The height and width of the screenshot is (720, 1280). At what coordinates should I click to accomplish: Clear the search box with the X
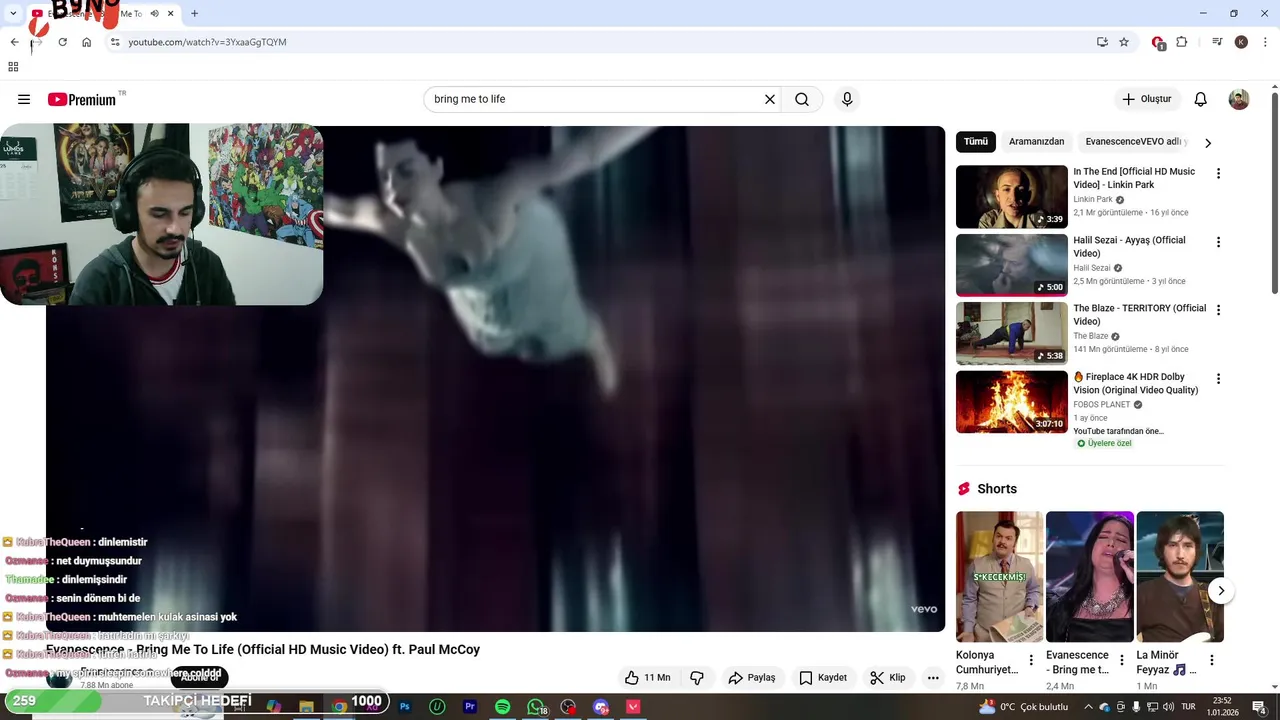pyautogui.click(x=770, y=99)
